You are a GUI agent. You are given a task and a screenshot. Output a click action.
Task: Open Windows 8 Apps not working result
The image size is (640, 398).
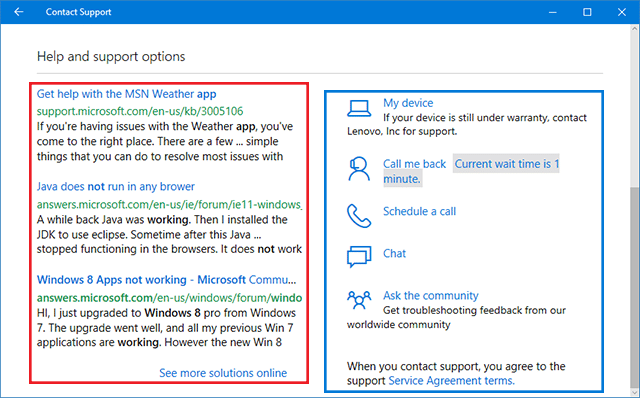click(167, 280)
